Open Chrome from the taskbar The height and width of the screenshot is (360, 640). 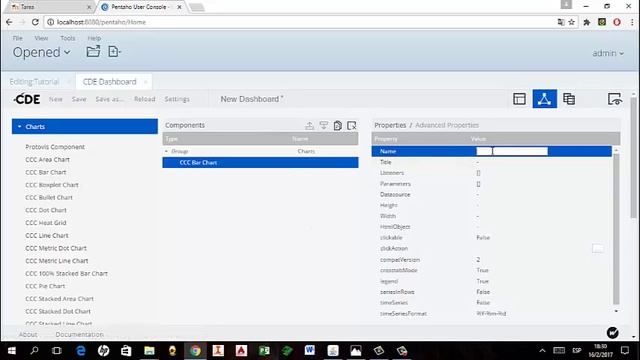tap(195, 351)
